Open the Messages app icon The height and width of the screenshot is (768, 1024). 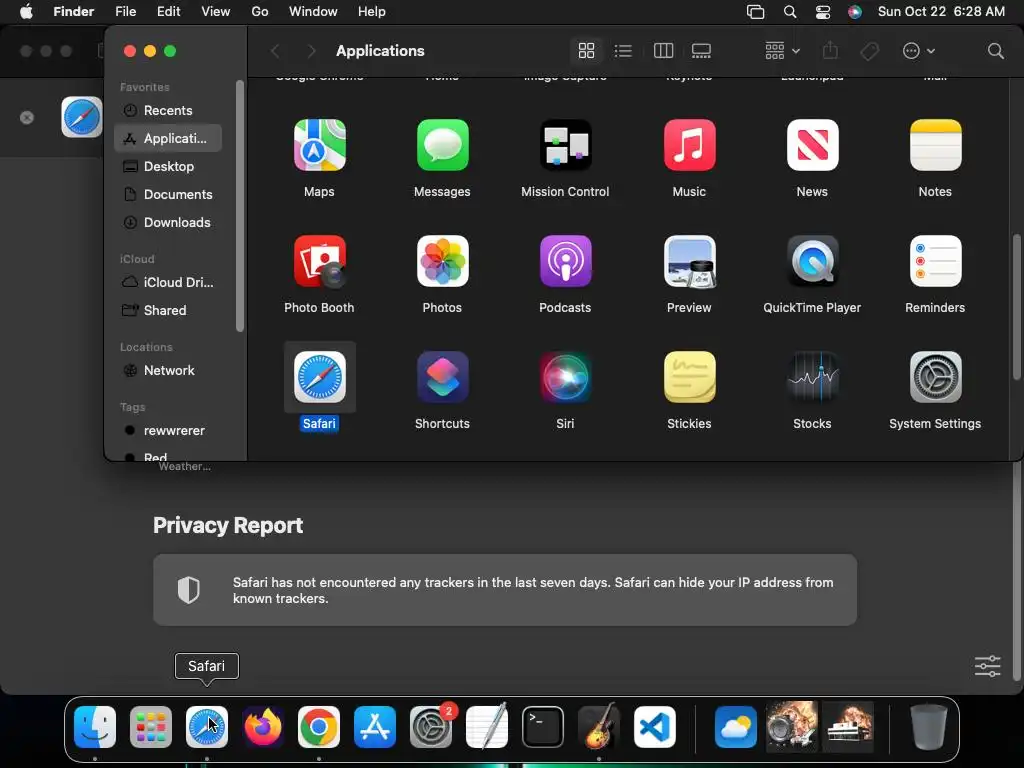[442, 145]
